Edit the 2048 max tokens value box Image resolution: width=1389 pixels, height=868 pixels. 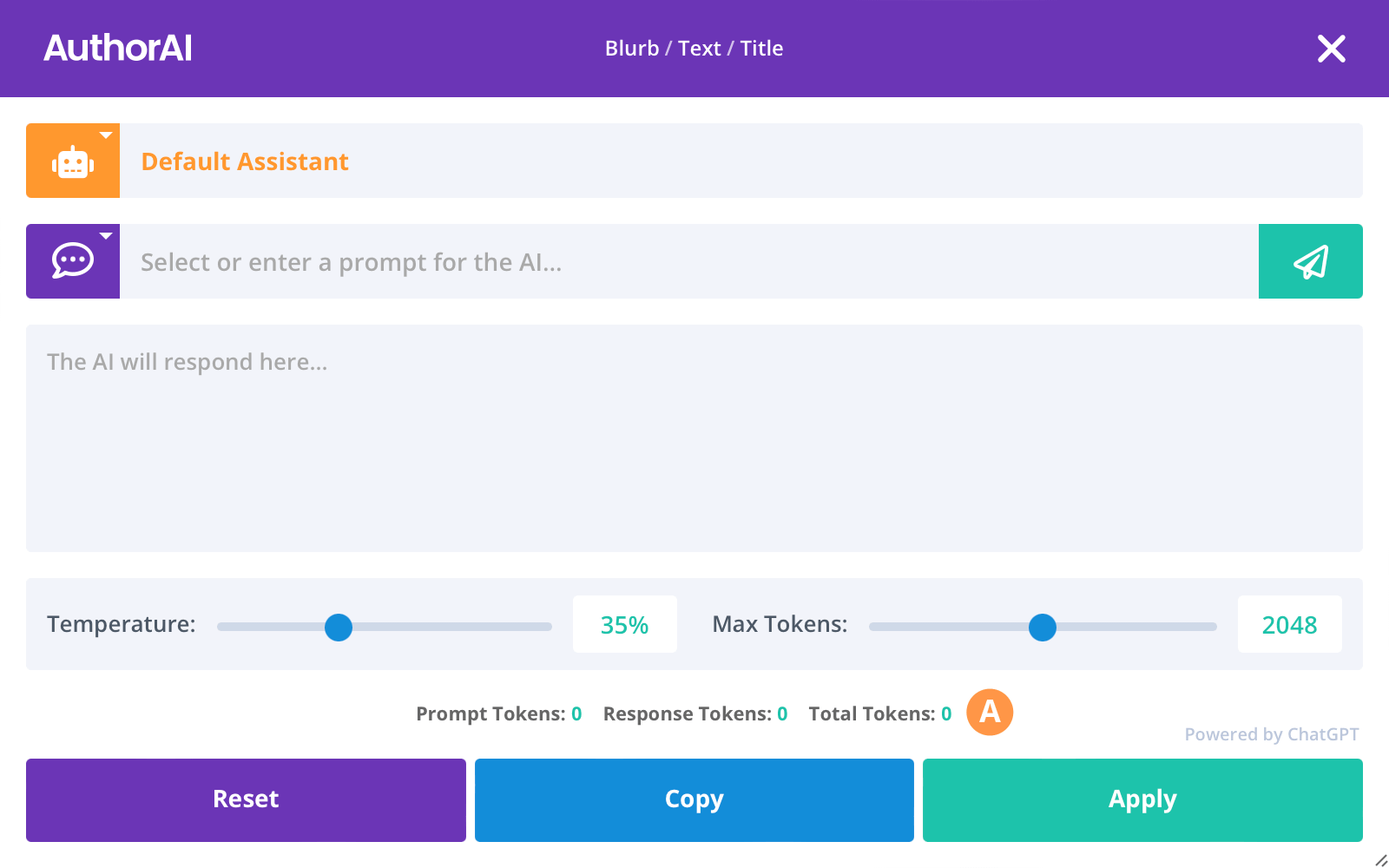[1290, 624]
